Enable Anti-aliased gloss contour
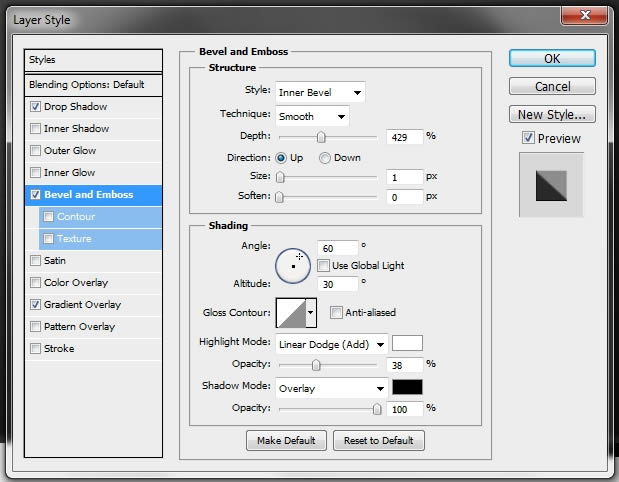The height and width of the screenshot is (482, 619). coord(336,312)
